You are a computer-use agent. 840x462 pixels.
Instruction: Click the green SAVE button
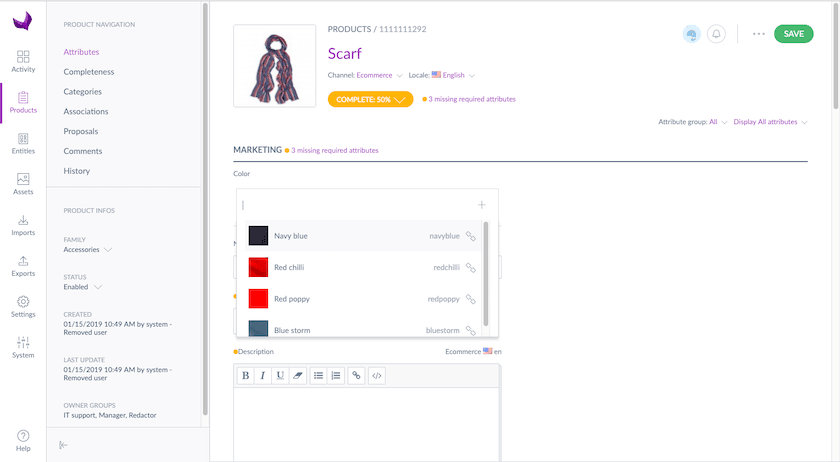click(793, 34)
